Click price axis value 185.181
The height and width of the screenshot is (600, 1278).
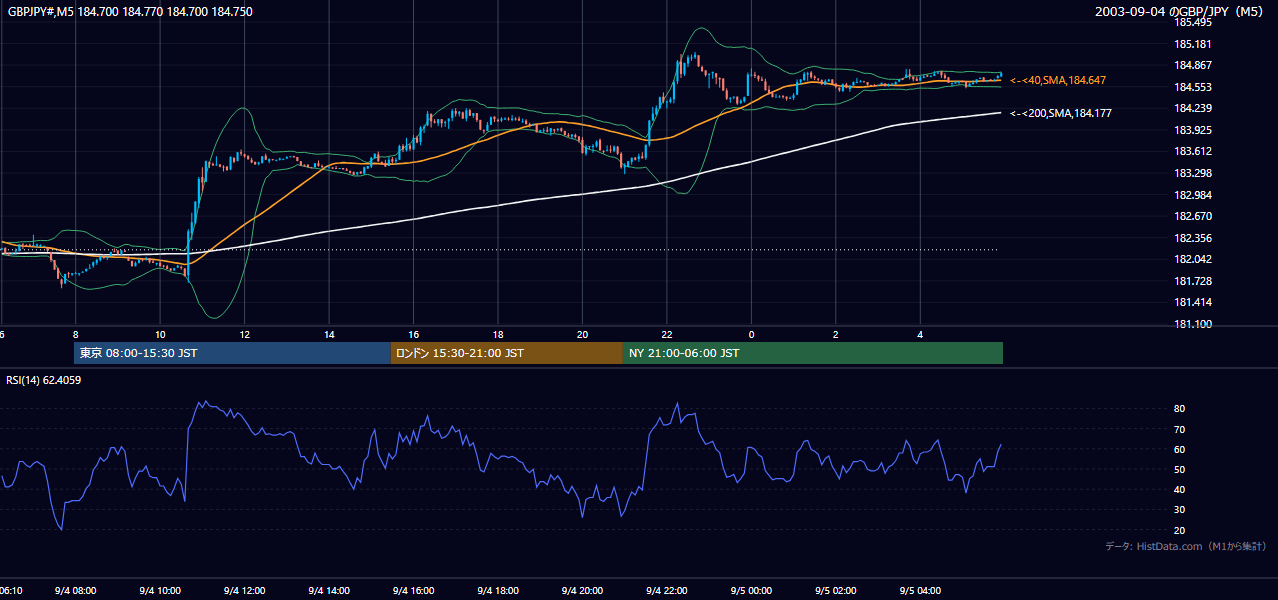1191,44
